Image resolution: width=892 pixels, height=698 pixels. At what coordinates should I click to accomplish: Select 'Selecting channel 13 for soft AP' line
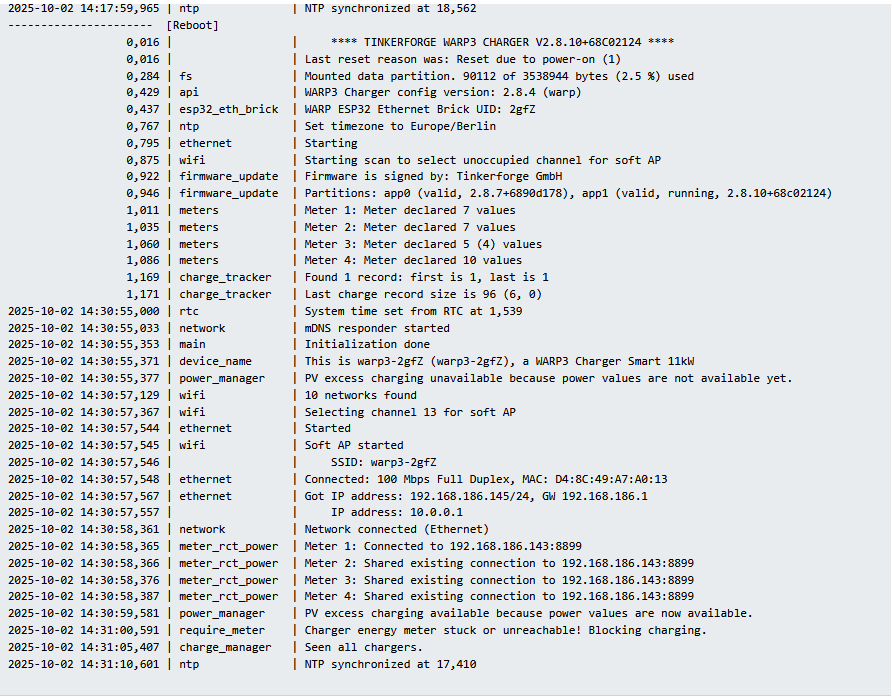(x=410, y=412)
